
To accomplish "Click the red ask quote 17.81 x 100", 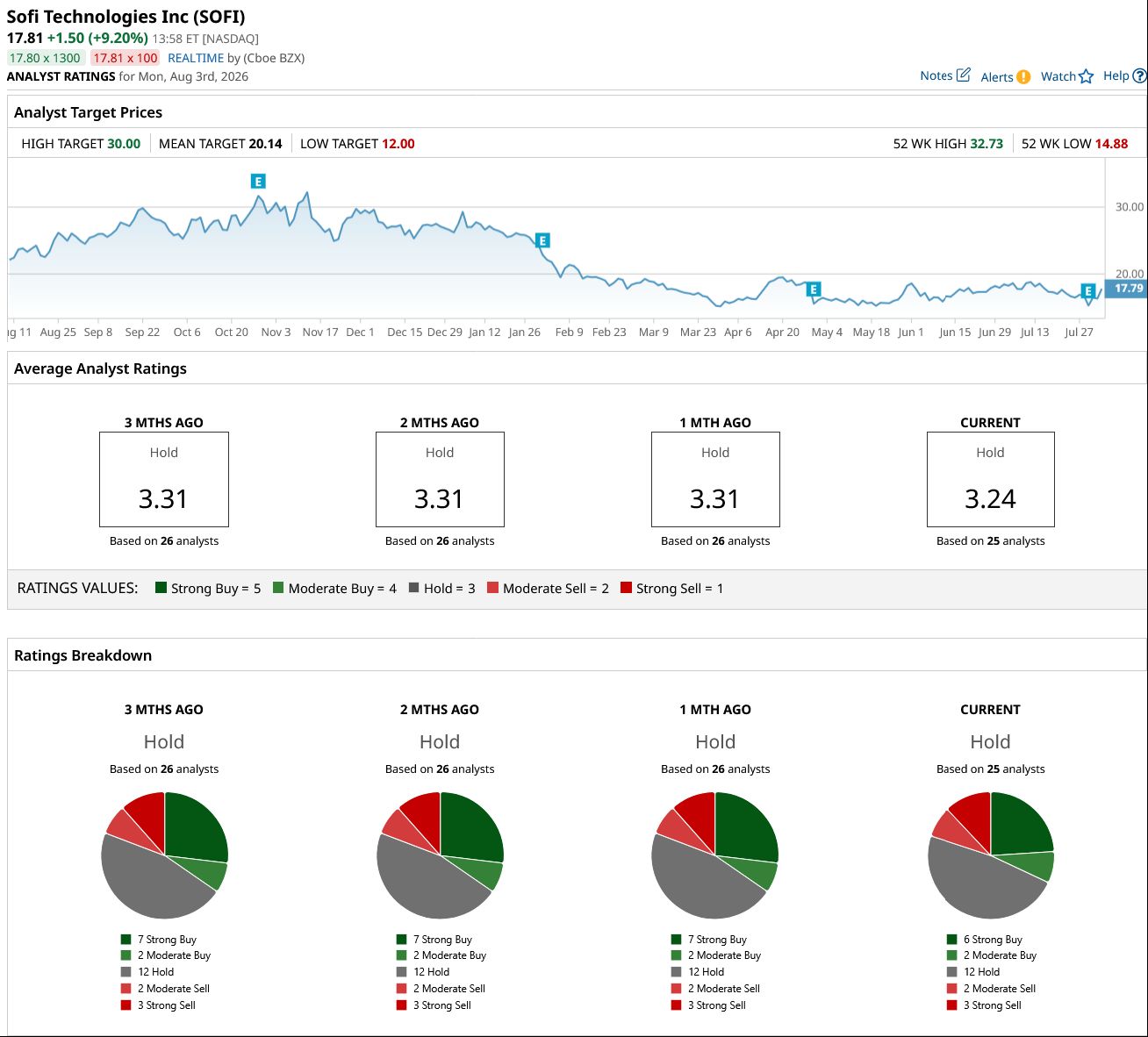I will tap(126, 58).
